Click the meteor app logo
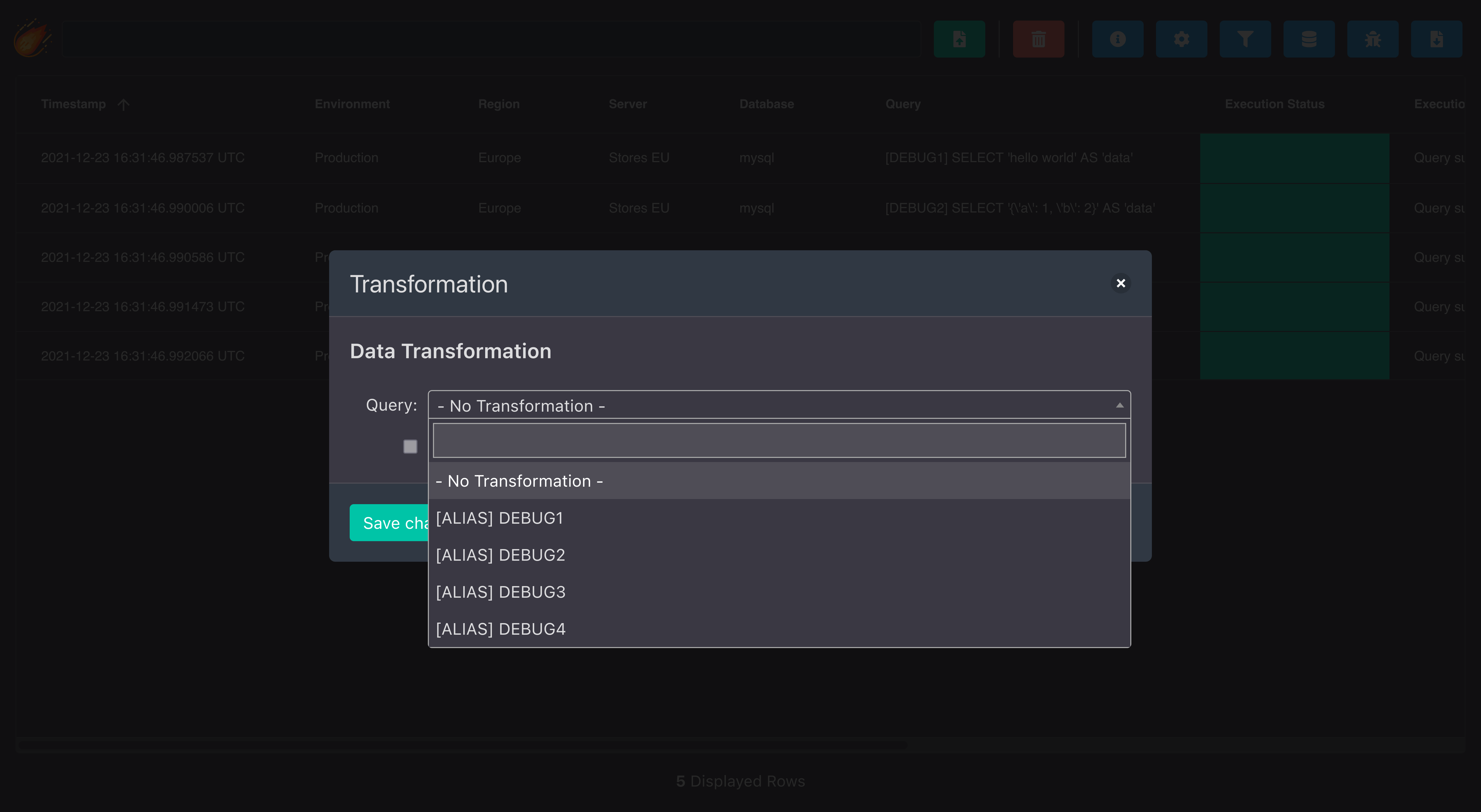 (33, 39)
